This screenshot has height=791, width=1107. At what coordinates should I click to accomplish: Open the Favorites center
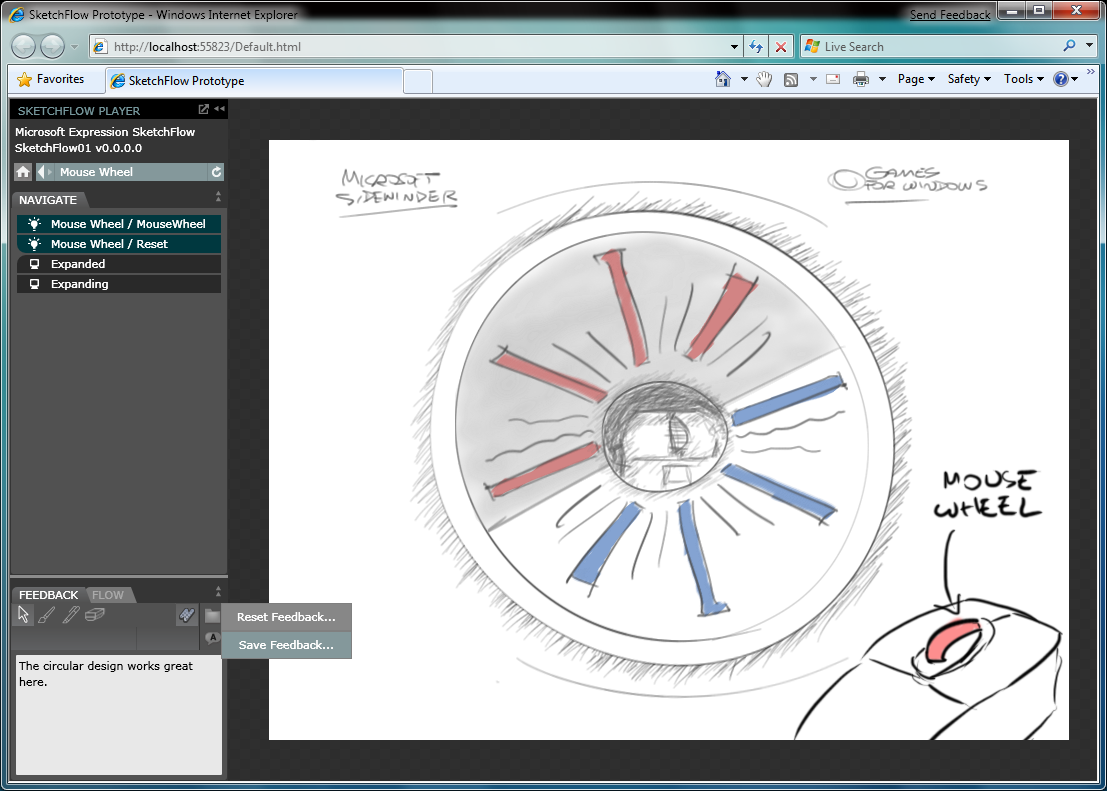click(50, 79)
